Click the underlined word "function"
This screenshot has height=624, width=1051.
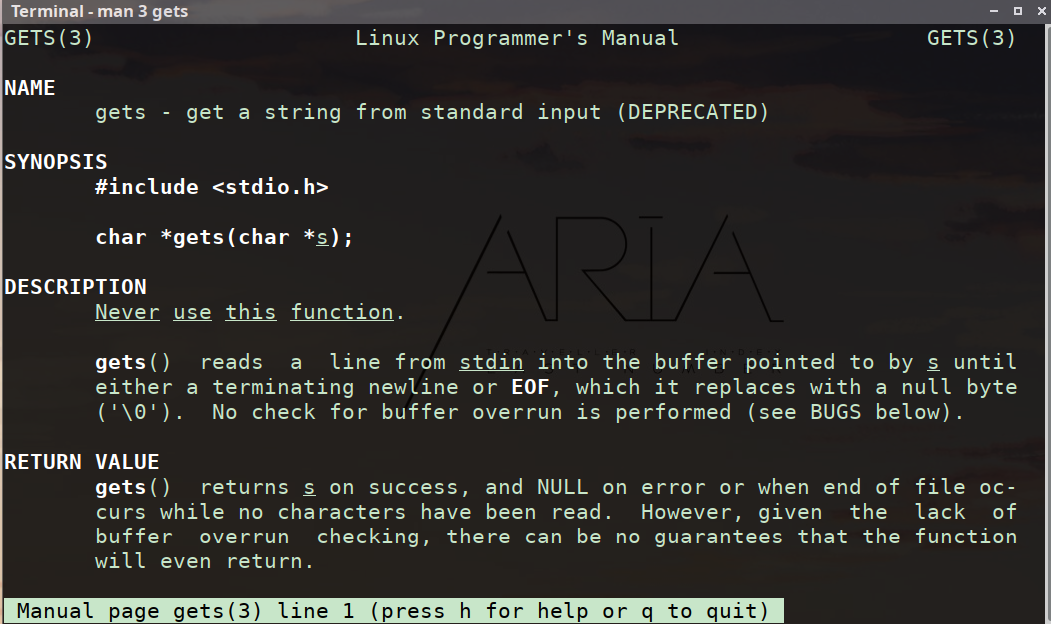pos(342,312)
